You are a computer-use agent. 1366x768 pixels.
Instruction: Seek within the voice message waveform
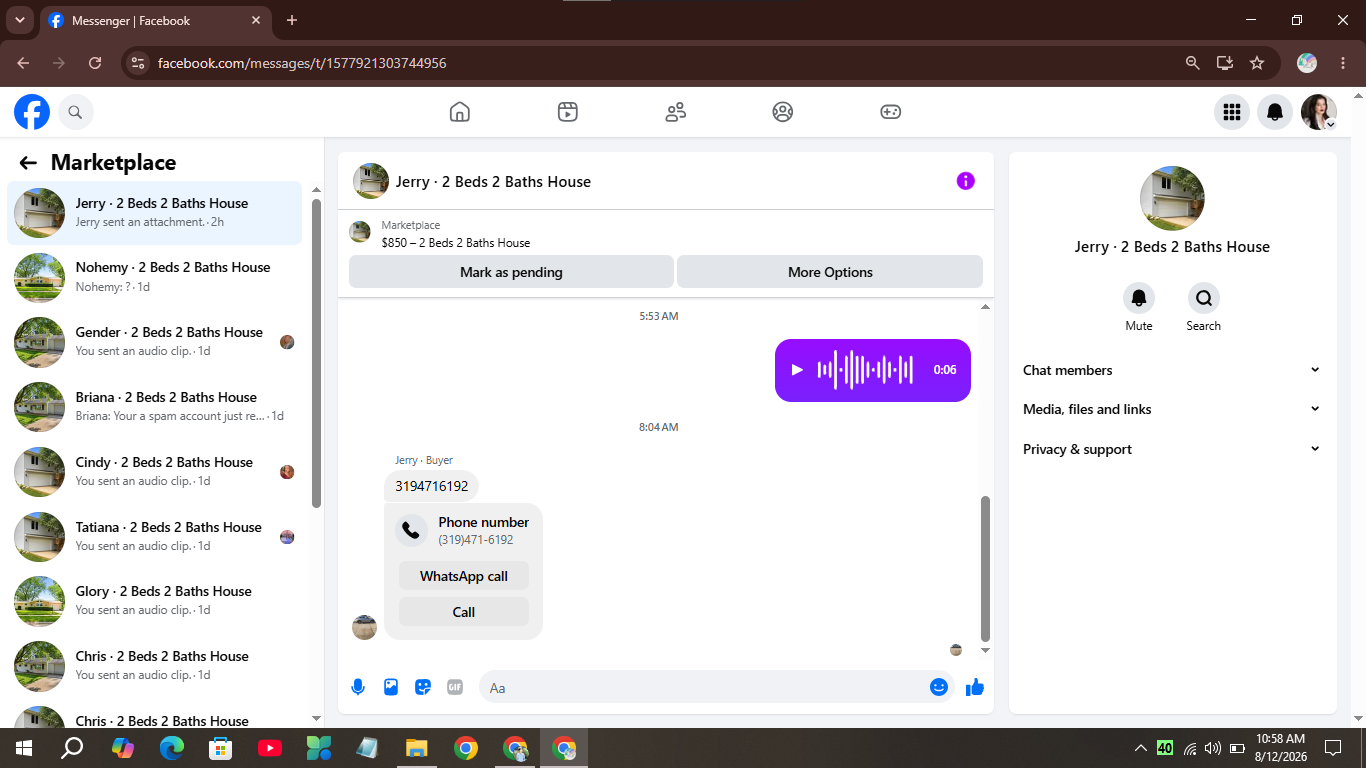865,370
